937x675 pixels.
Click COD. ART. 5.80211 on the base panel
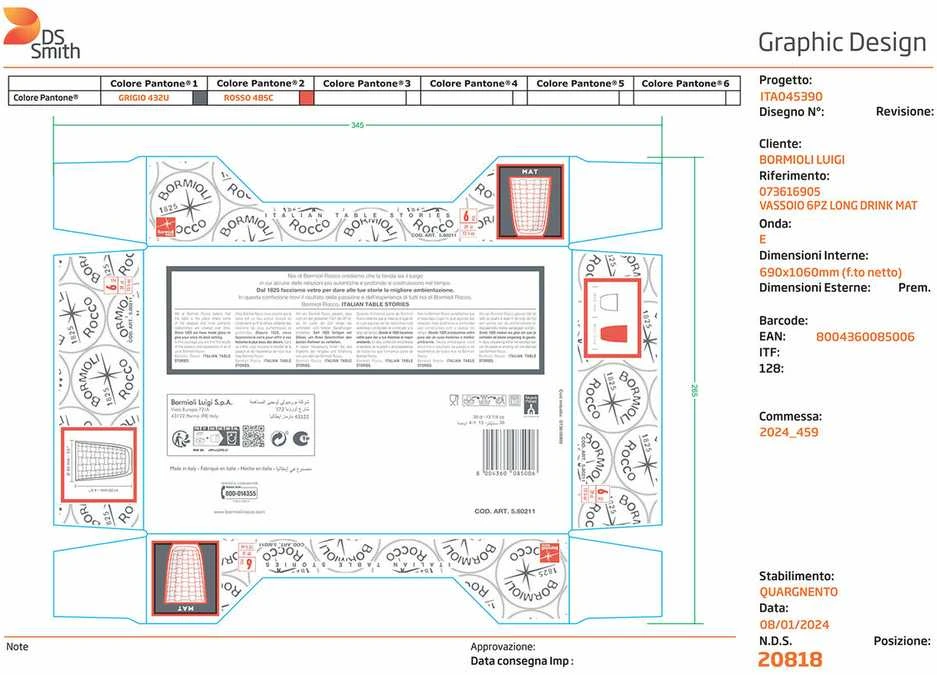pos(505,511)
